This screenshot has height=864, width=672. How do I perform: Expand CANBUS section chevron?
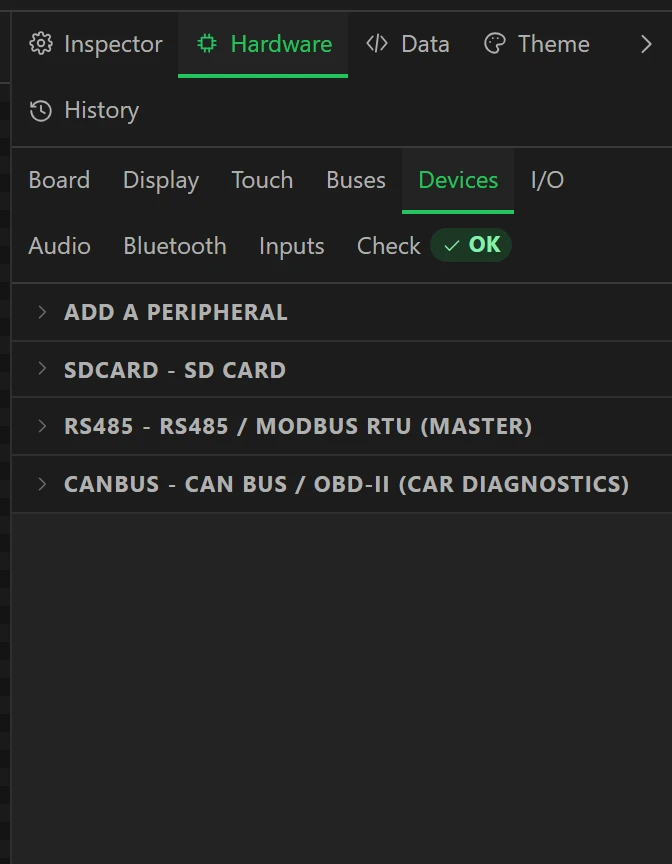pos(42,484)
